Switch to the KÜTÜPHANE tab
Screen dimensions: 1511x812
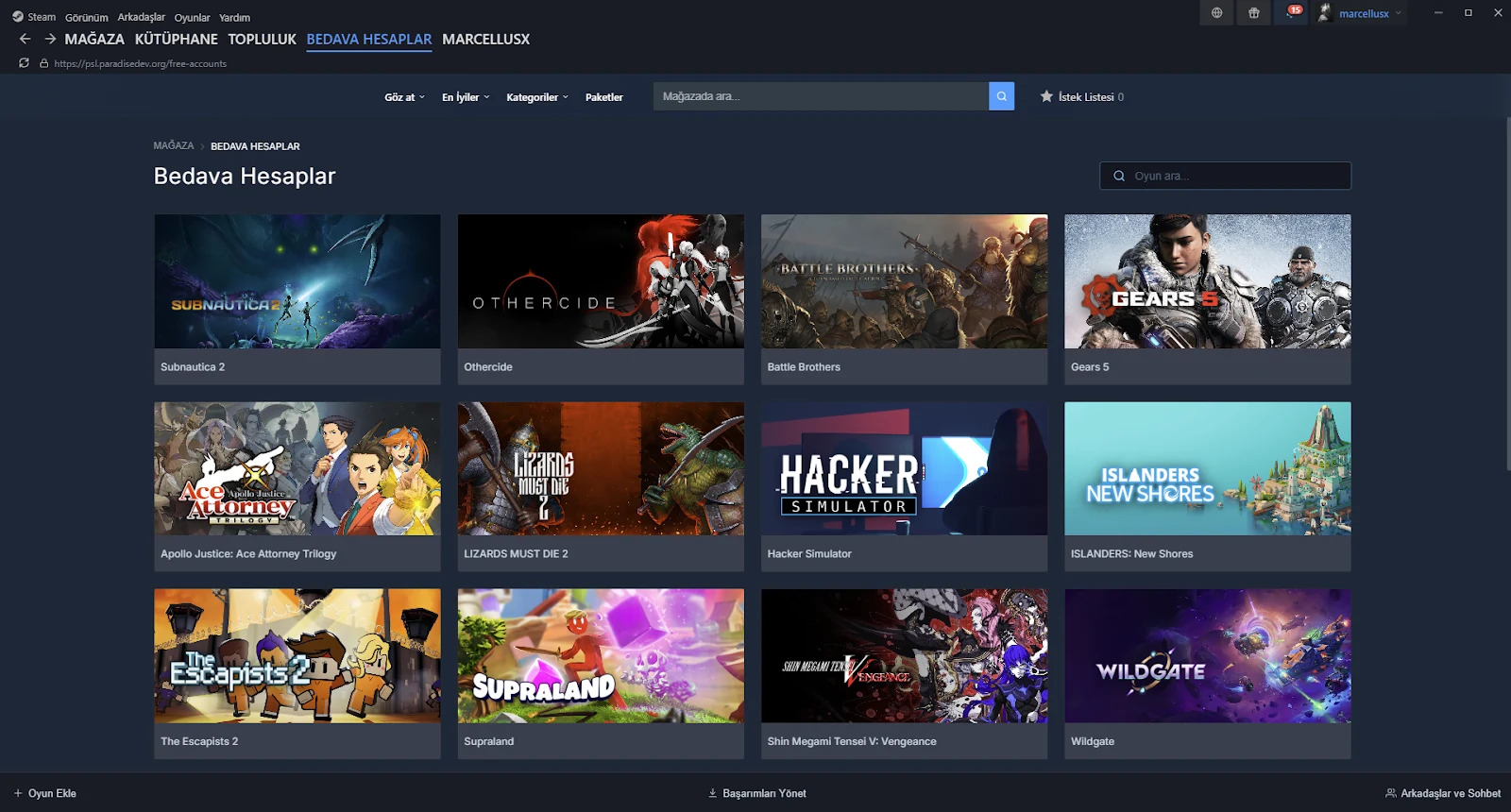pyautogui.click(x=177, y=39)
